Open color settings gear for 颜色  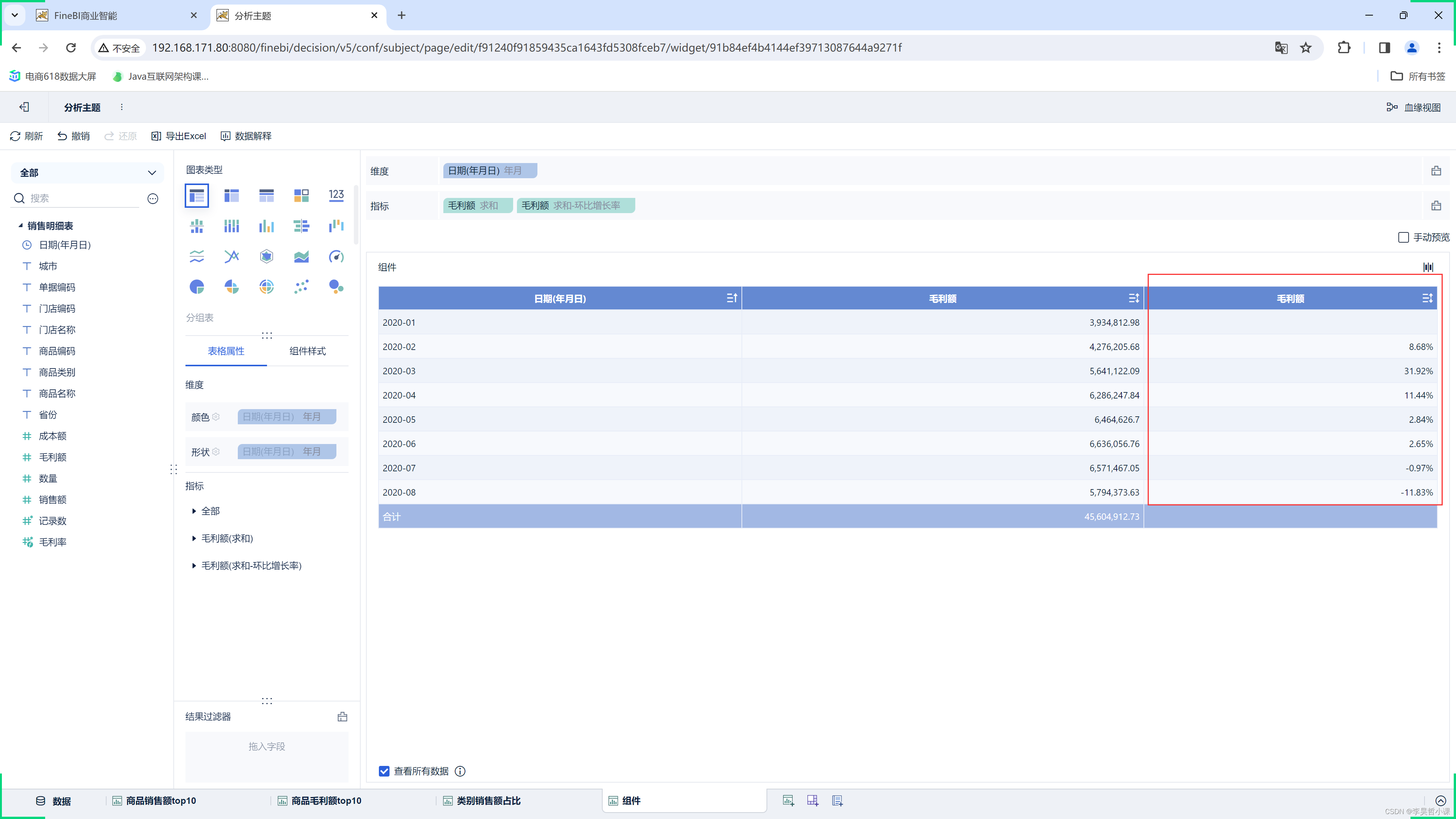(216, 417)
